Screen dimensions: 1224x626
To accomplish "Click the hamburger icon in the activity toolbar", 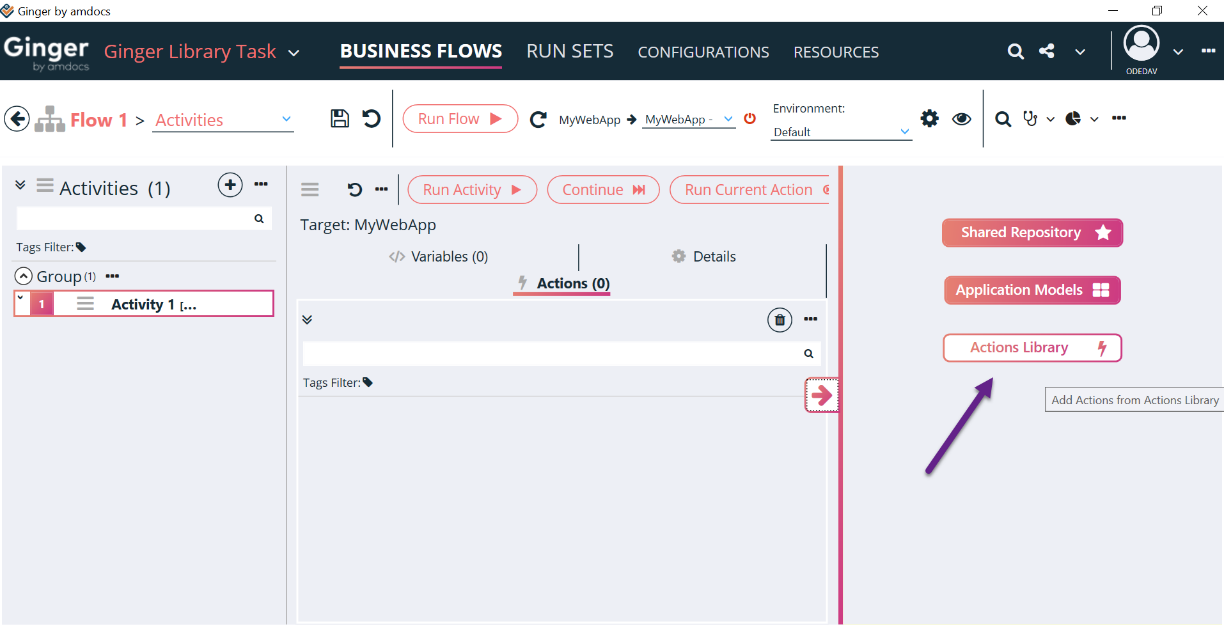I will pos(310,190).
